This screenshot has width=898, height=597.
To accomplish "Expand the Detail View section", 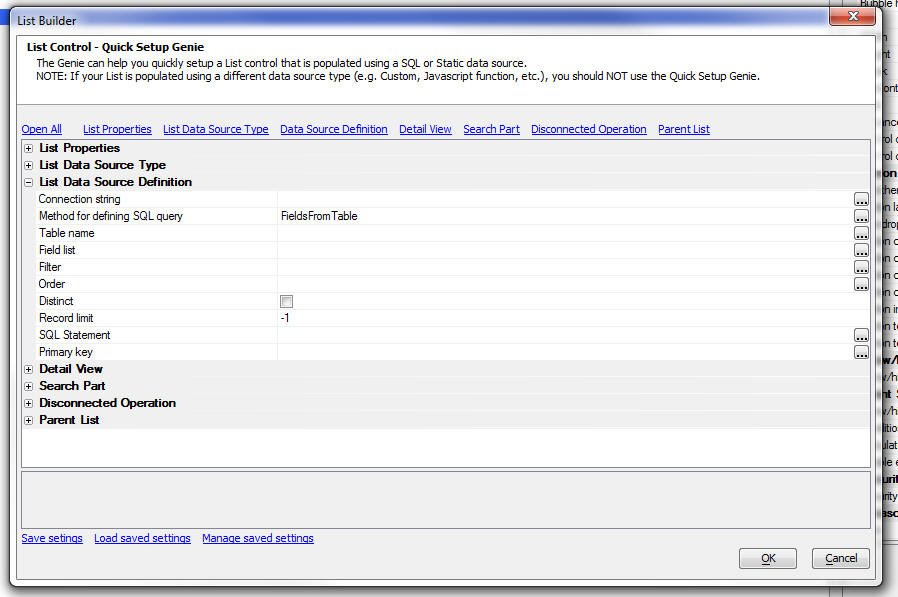I will click(29, 369).
